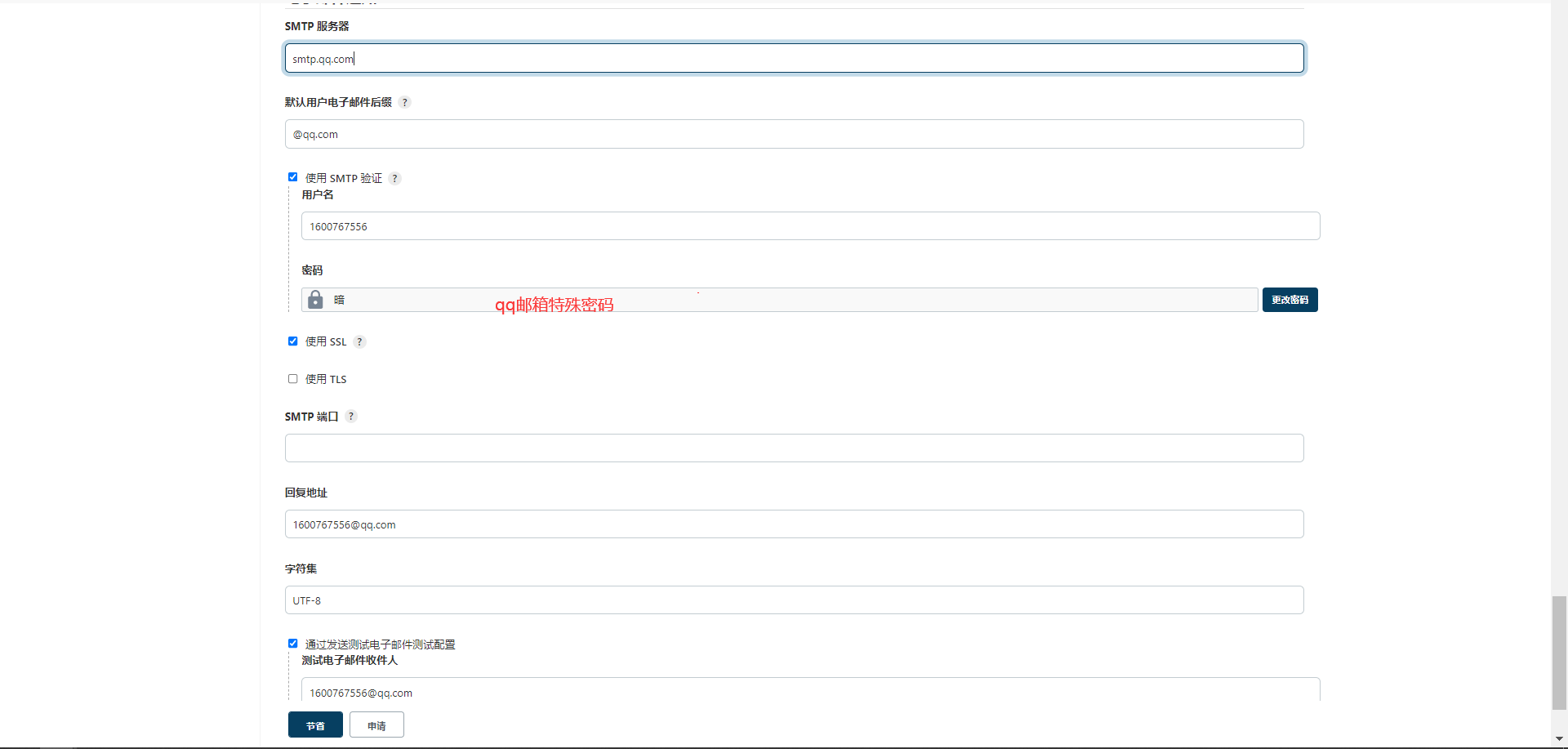Focus the SMTP 服务器 input field
1568x749 pixels.
[794, 58]
